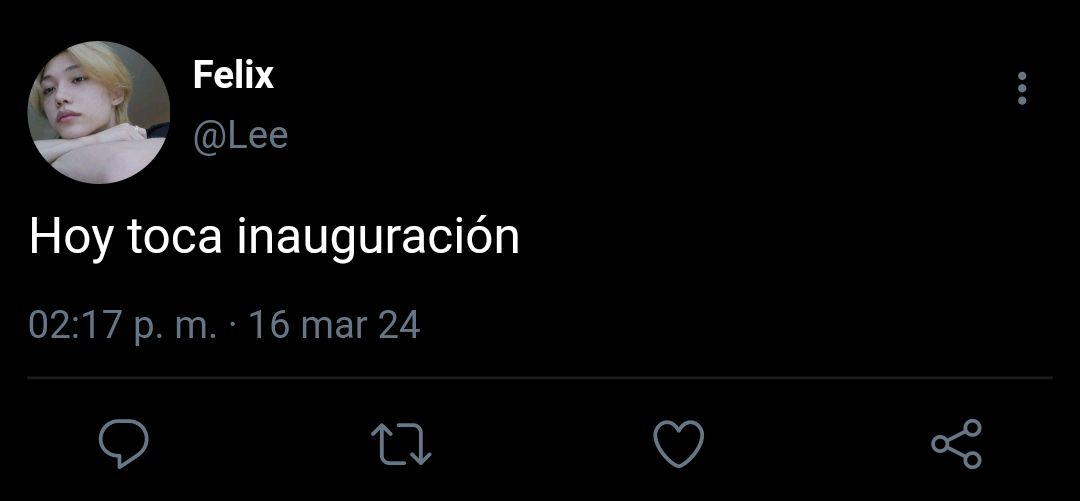
Task: Select the top dot of the overflow menu
Action: pos(1022,76)
